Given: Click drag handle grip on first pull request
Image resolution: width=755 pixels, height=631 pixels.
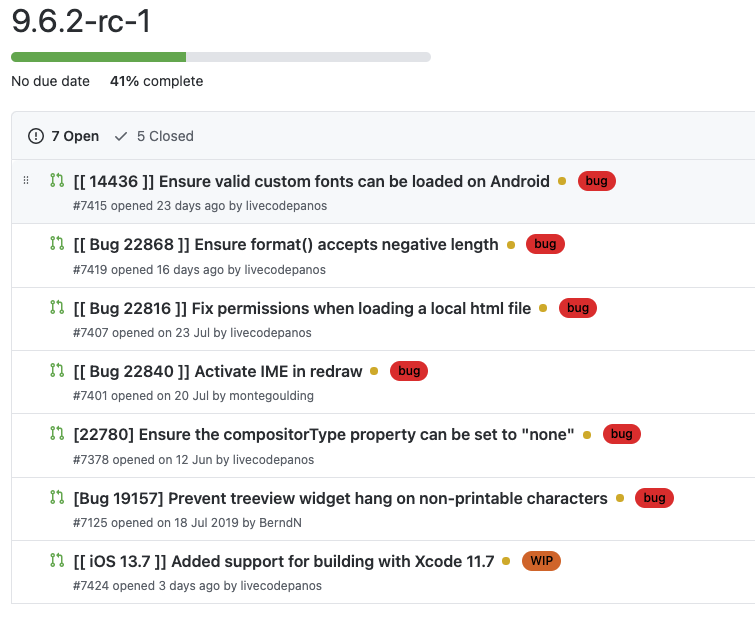Looking at the screenshot, I should click(x=26, y=181).
